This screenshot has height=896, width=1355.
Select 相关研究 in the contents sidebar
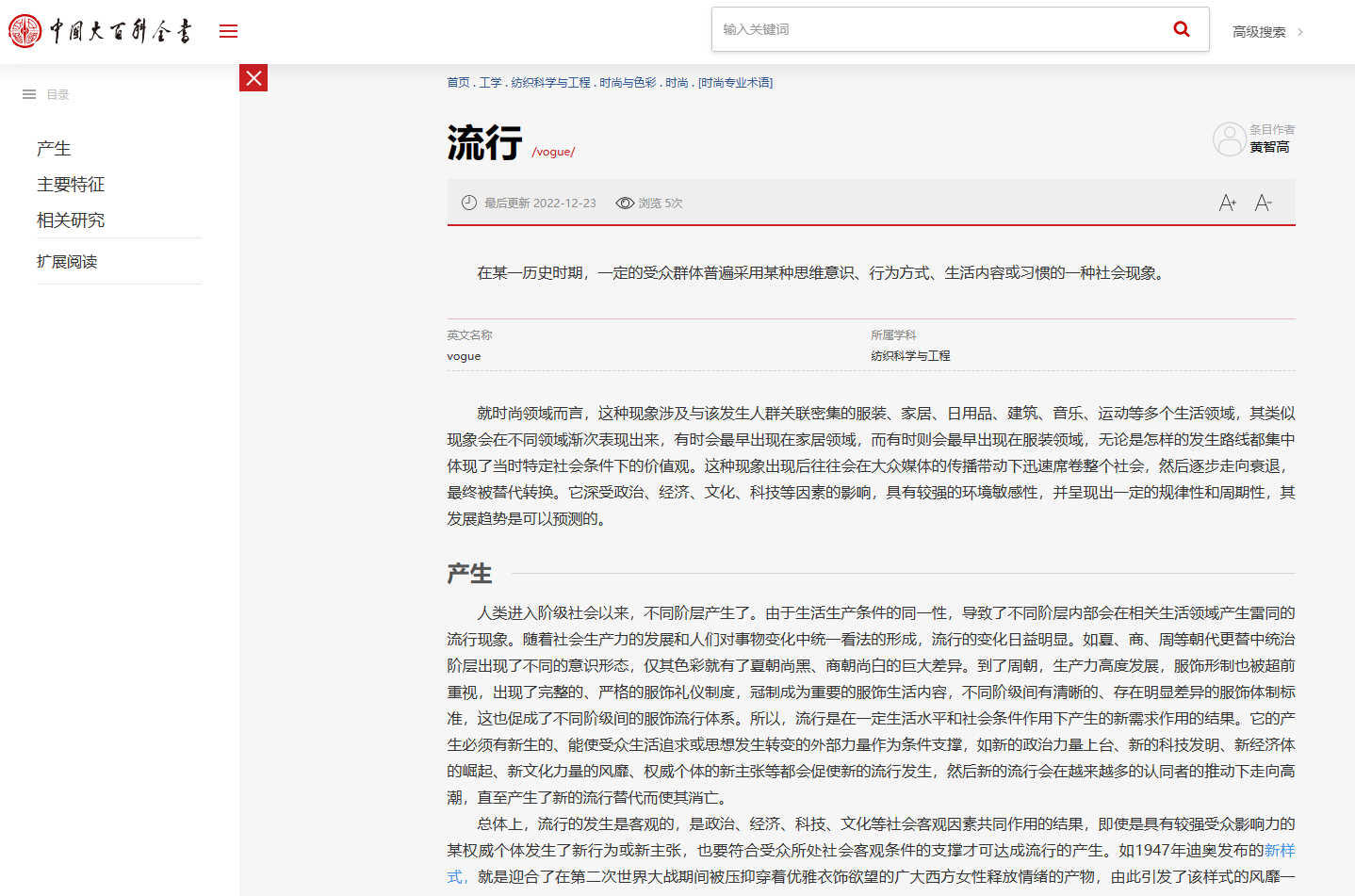click(71, 220)
